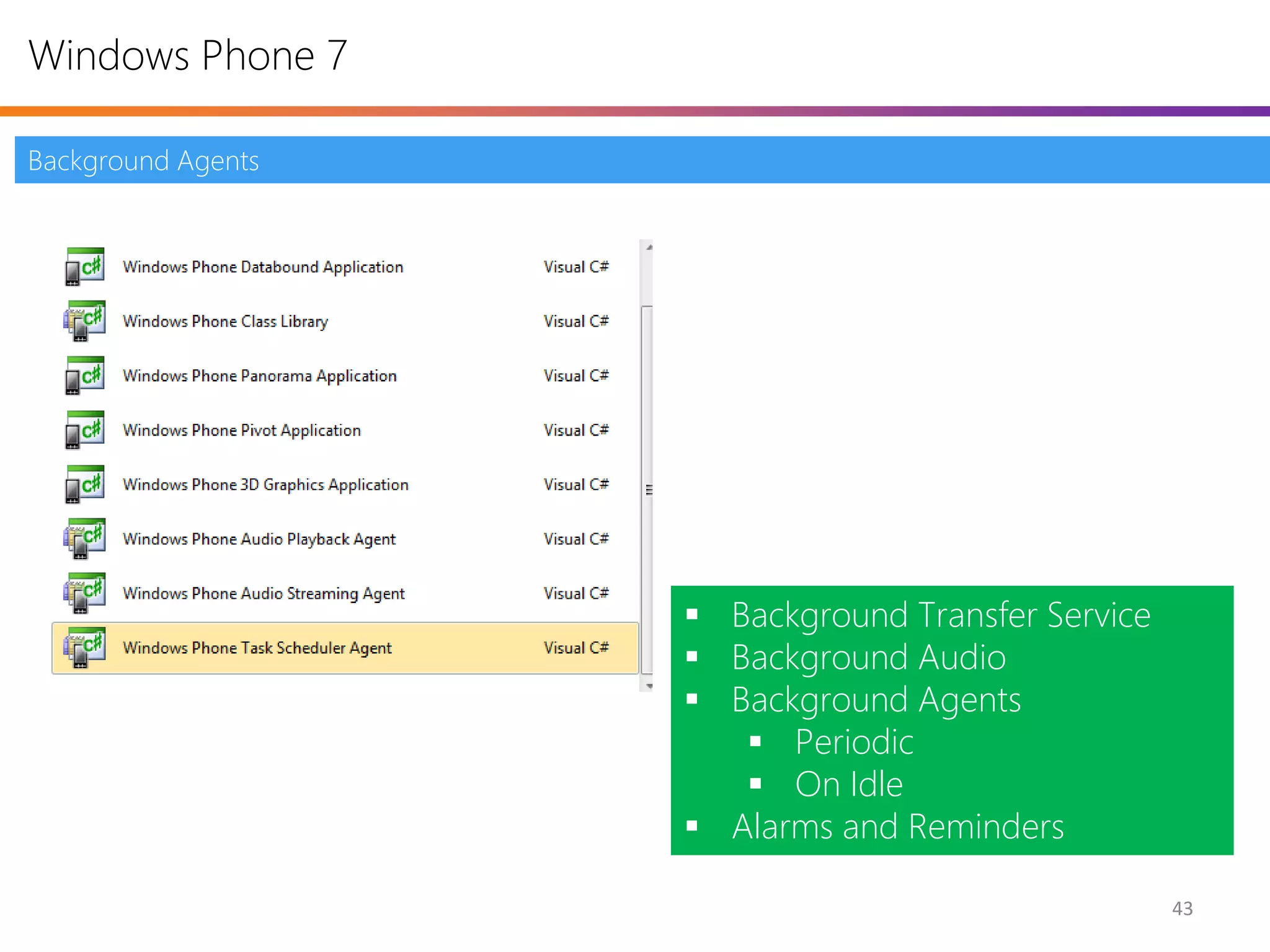Click the template list scrollbar thumb
Viewport: 1270px width, 952px height.
point(647,490)
